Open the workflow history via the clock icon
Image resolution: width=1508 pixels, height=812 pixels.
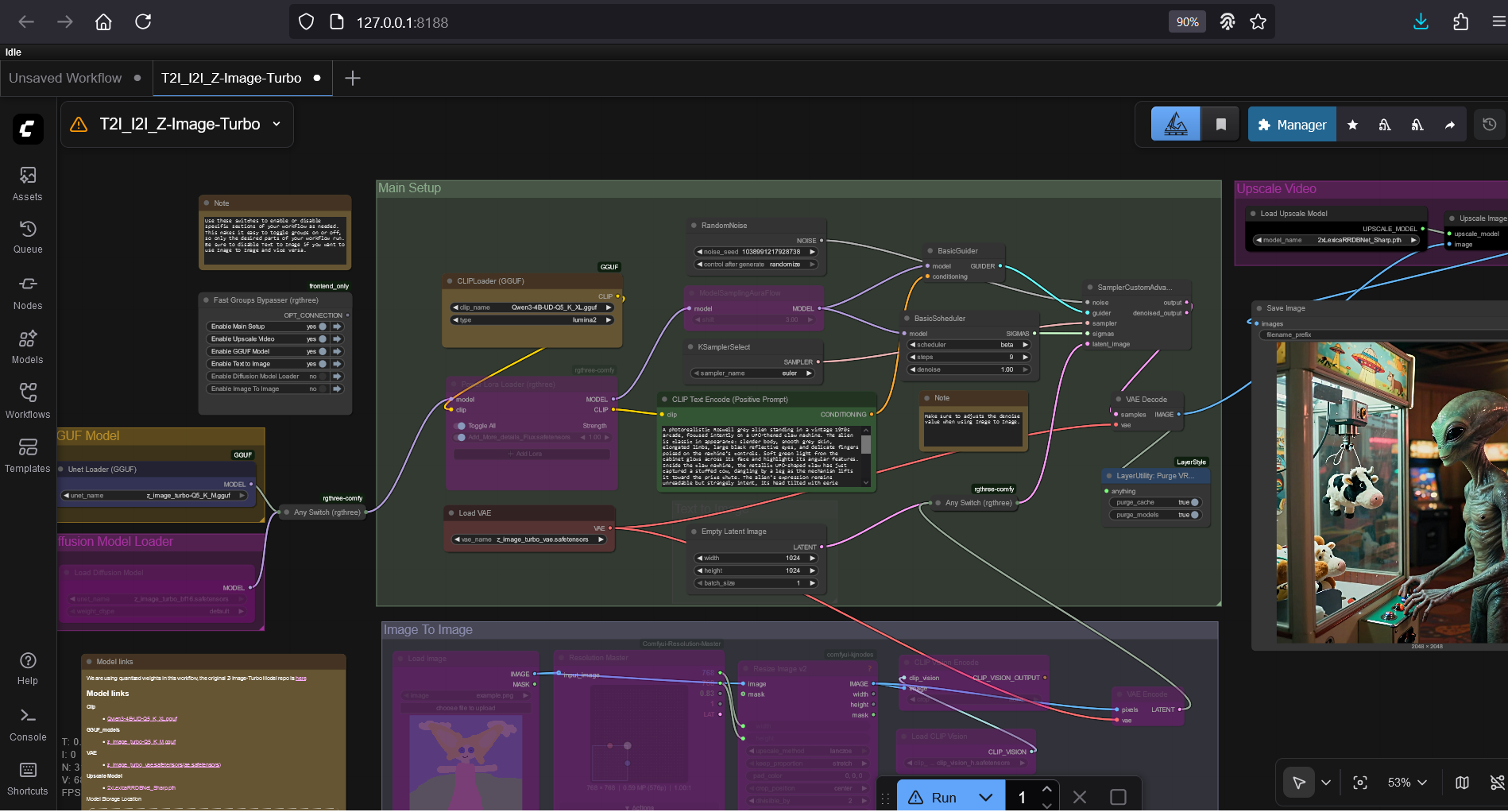point(1490,124)
